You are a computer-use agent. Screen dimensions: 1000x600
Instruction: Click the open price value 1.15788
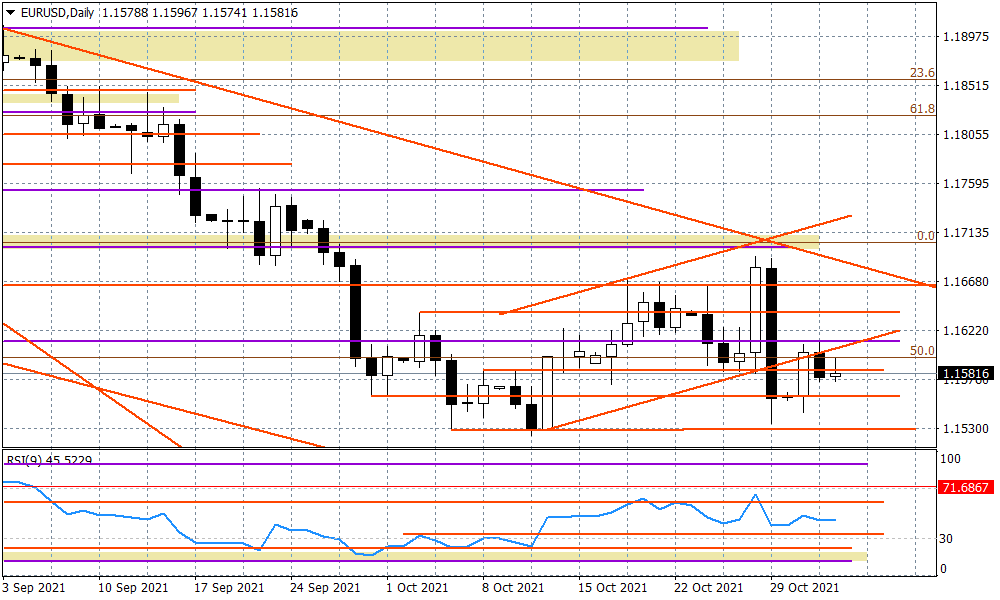pyautogui.click(x=123, y=13)
